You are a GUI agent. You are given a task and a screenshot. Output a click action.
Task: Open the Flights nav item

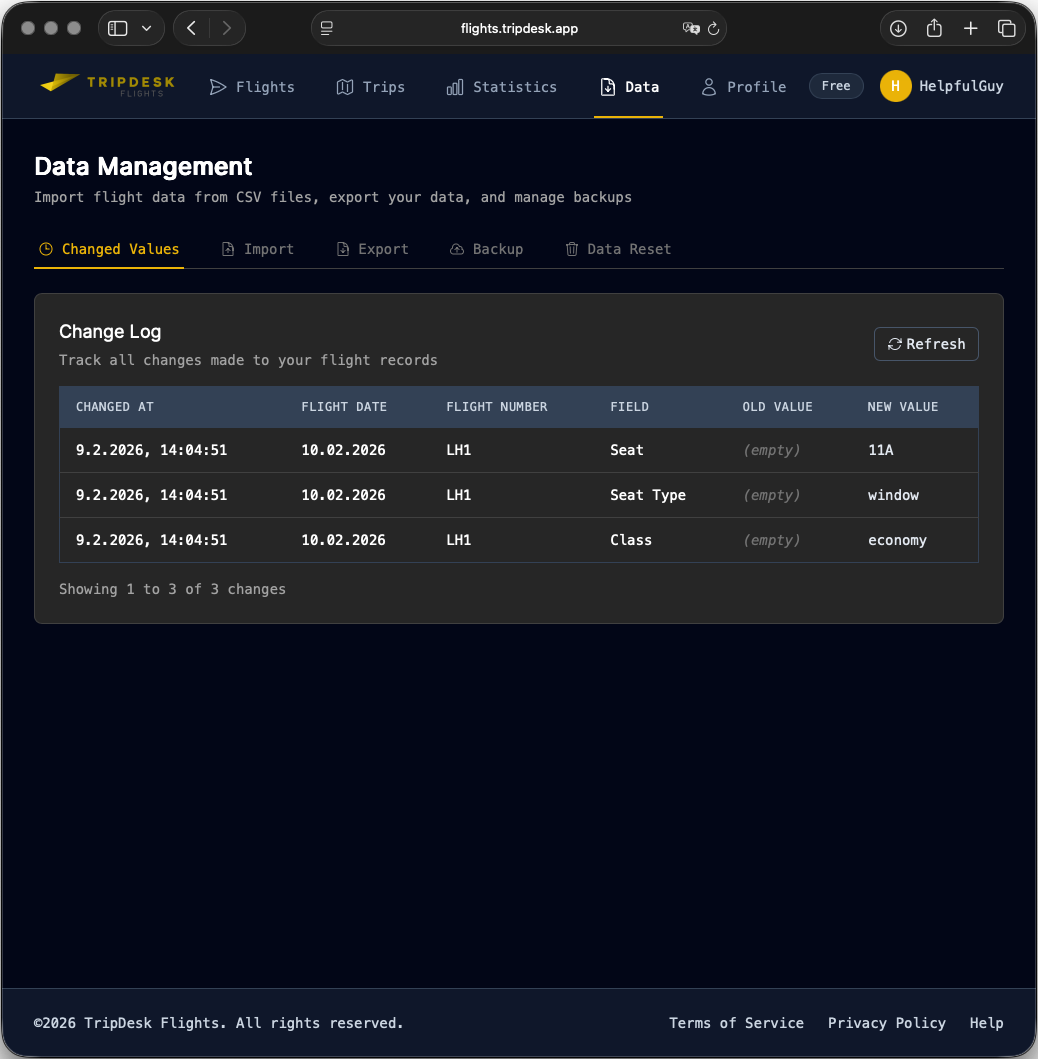(x=252, y=87)
